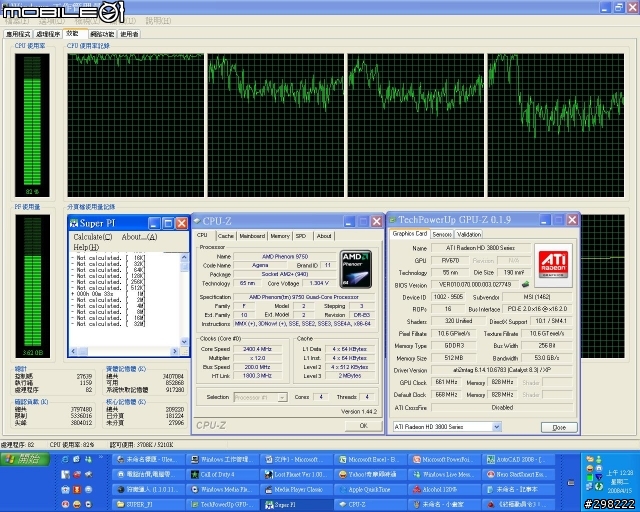Activate the Microsoft Excel taskbar button
The width and height of the screenshot is (640, 512).
[370, 460]
